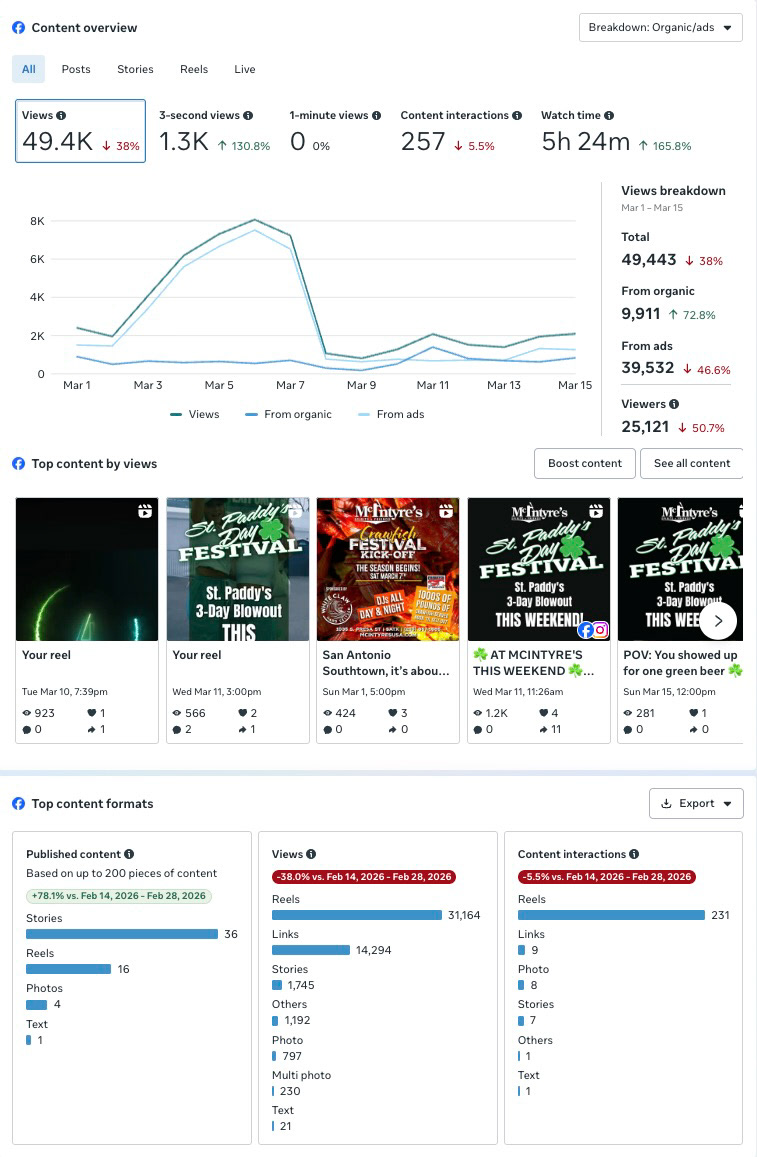This screenshot has width=757, height=1157.
Task: Select the Content interactions metric
Action: tap(461, 131)
